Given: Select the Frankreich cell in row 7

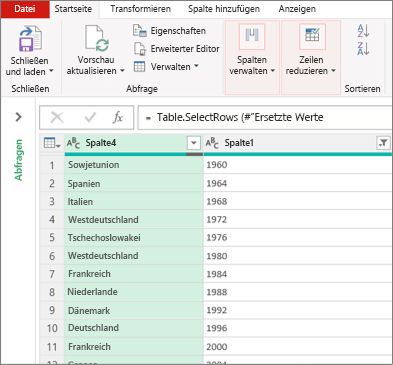Looking at the screenshot, I should 134,274.
